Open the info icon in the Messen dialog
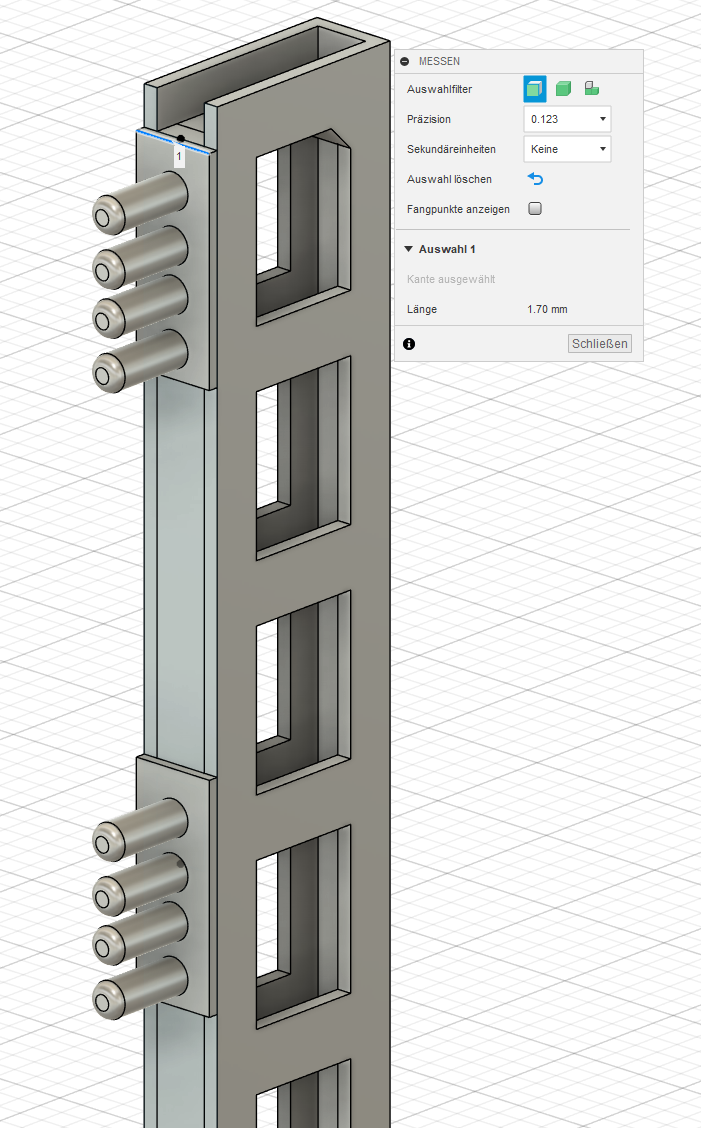 409,344
